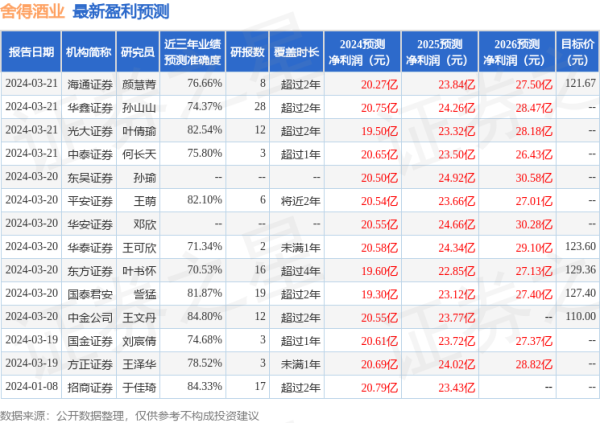Screen dimensions: 600x423
Task: Select the 光大证券 institution cell
Action: point(90,131)
